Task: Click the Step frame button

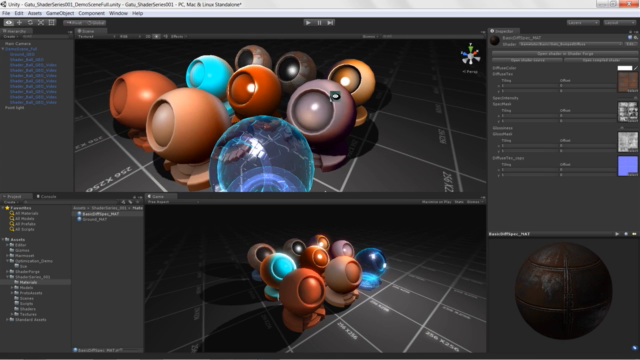Action: pos(330,22)
